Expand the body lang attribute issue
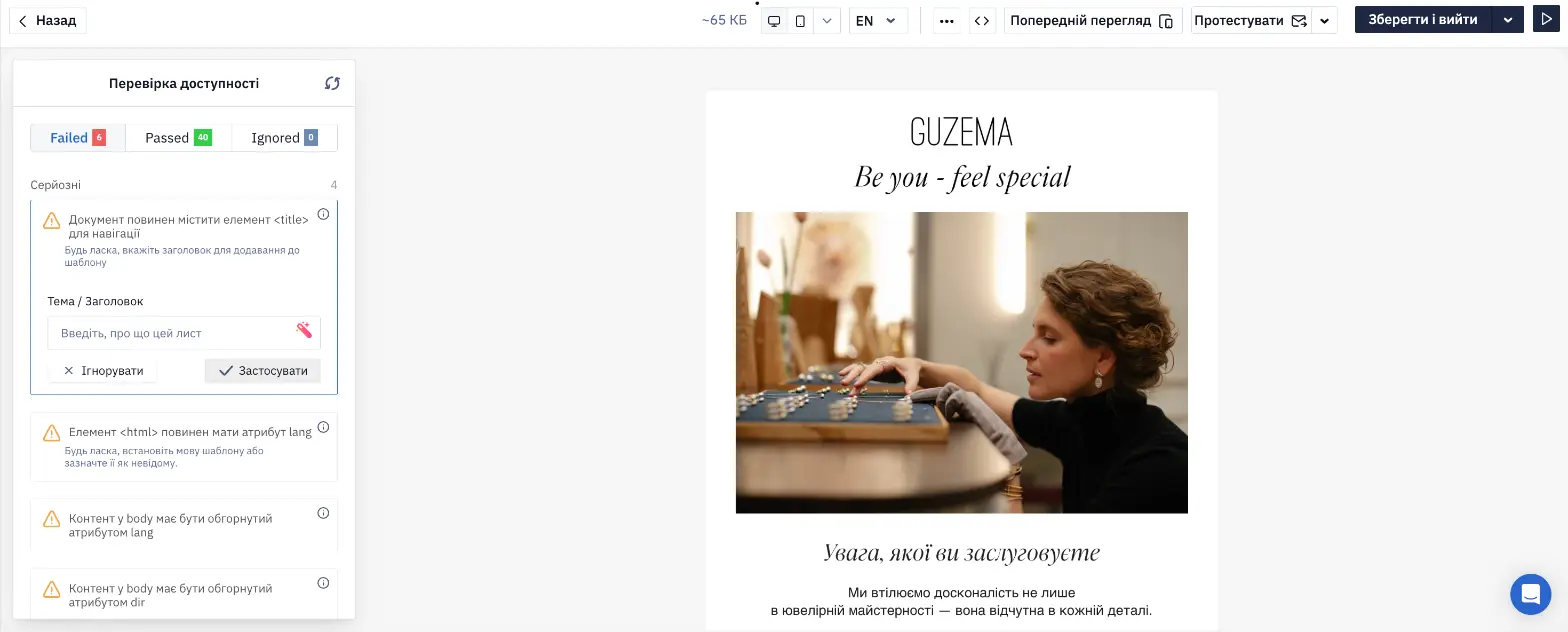 (184, 525)
